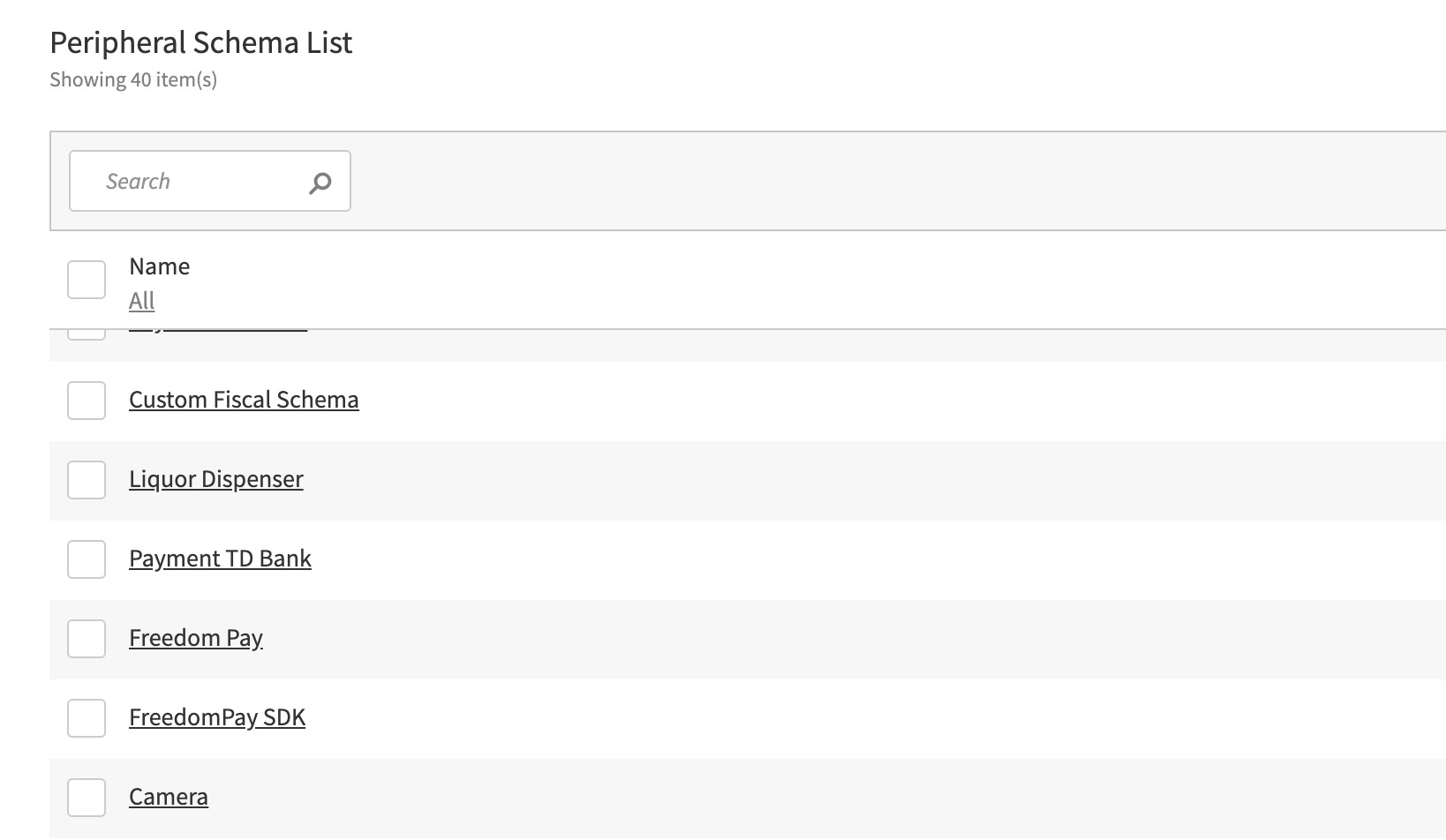View the FreedomPay SDK schema

(x=217, y=717)
